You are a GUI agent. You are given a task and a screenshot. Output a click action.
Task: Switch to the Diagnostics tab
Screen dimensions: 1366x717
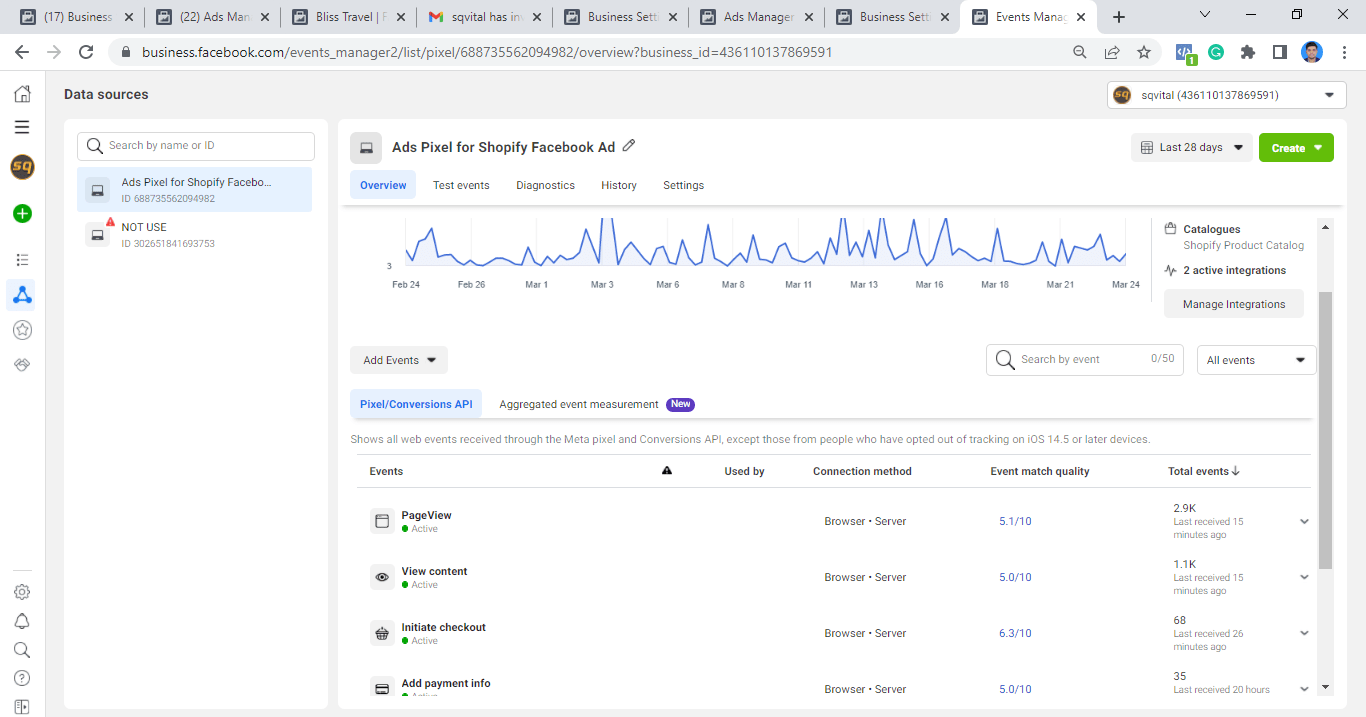pos(545,185)
